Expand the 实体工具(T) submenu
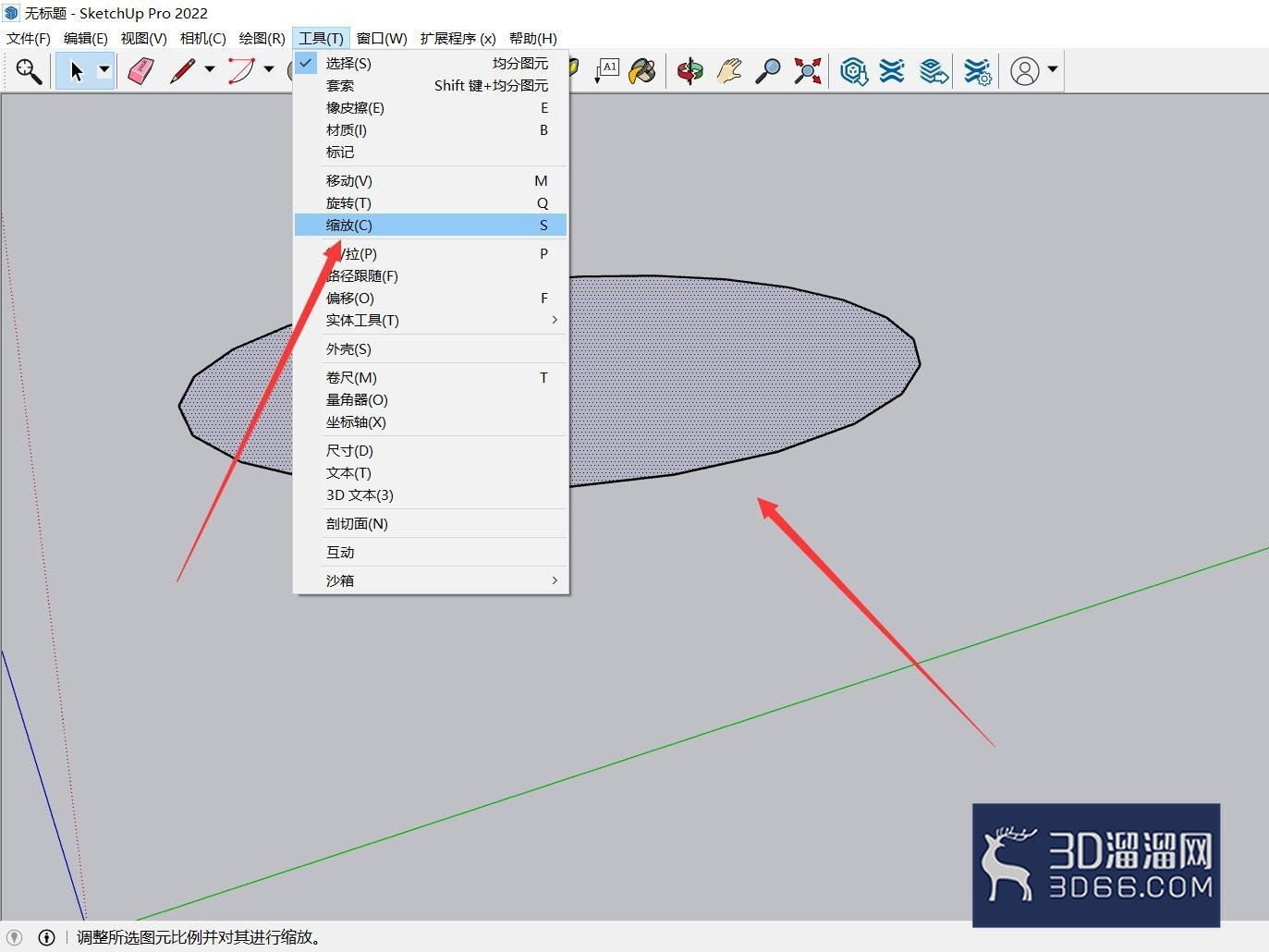 pyautogui.click(x=431, y=320)
